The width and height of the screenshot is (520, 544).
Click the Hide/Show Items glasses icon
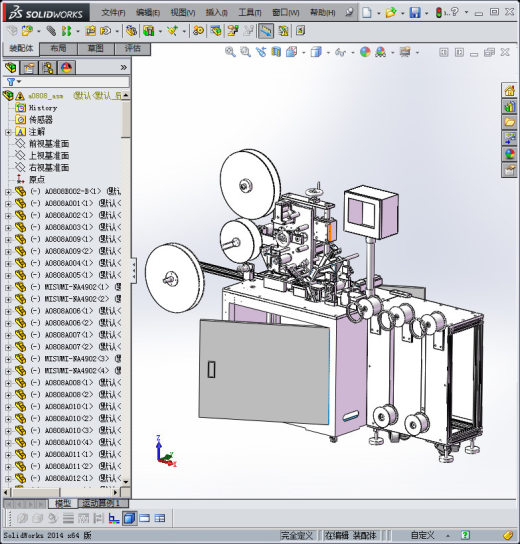click(340, 52)
